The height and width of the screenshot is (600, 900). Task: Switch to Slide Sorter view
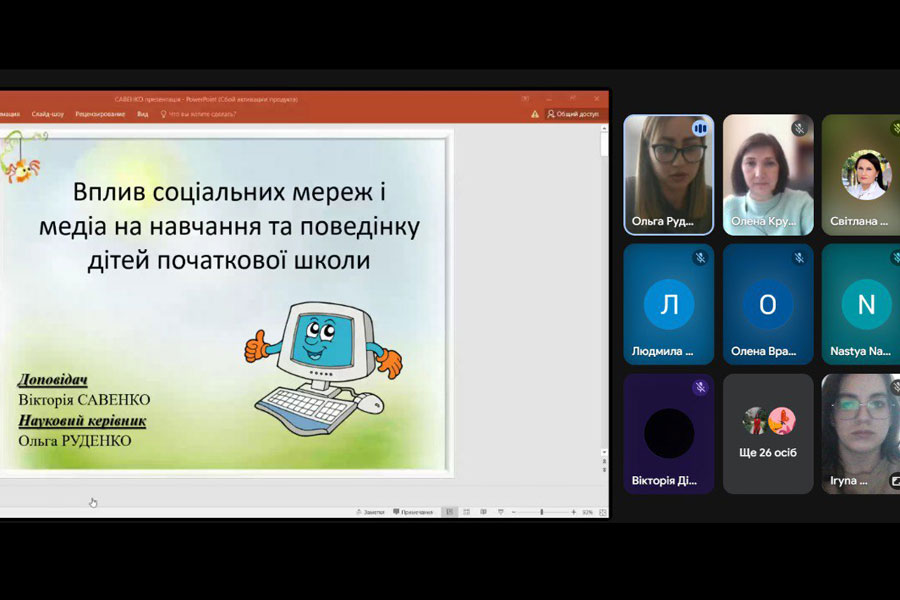point(466,512)
